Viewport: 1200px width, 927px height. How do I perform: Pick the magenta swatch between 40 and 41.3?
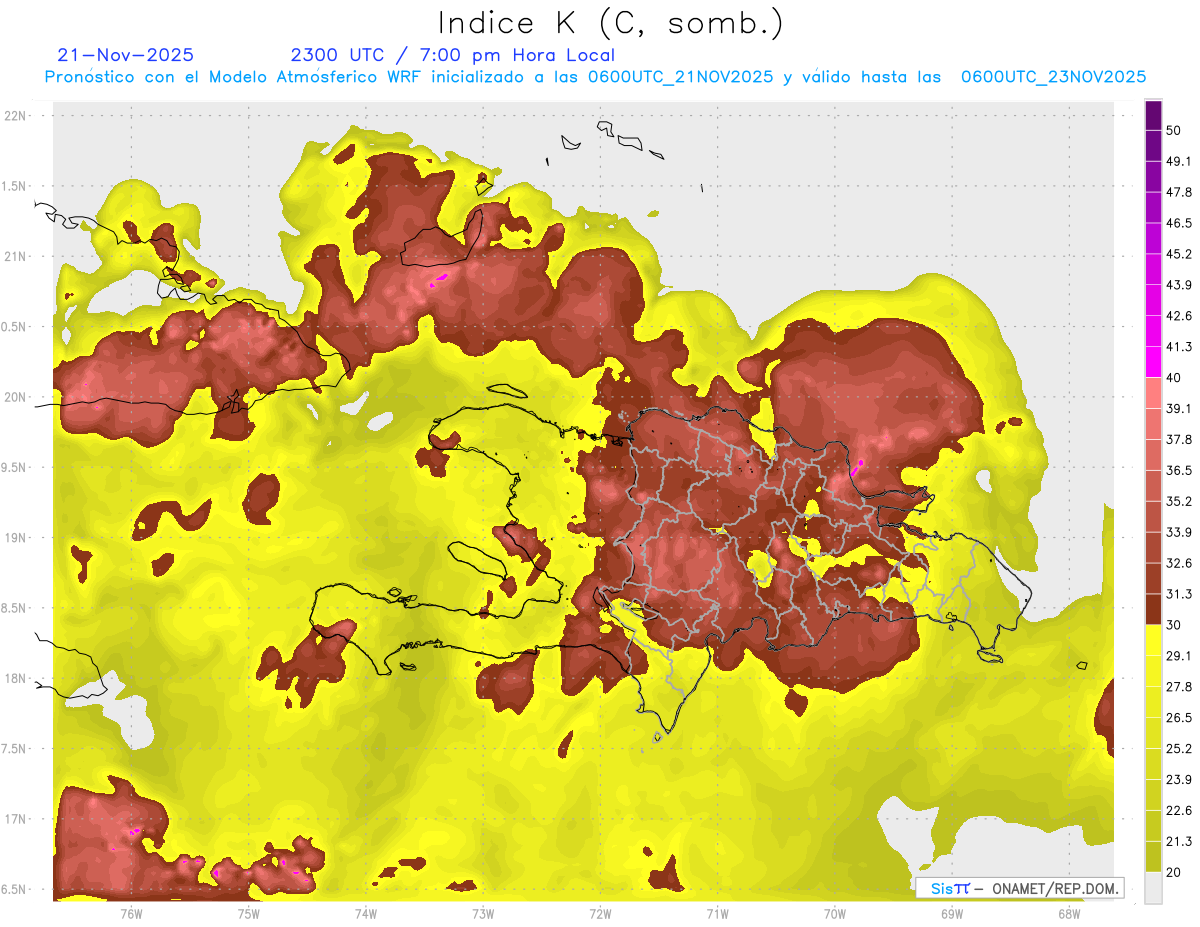click(1153, 362)
